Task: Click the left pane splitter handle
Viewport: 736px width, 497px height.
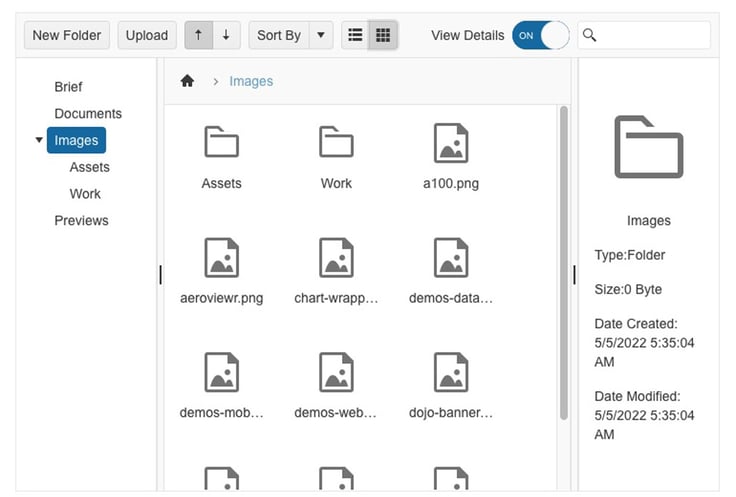Action: coord(161,275)
